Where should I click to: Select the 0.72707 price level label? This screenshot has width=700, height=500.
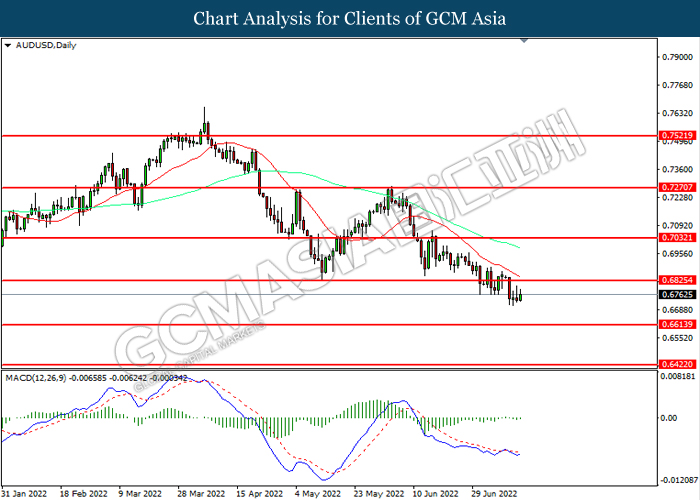677,188
